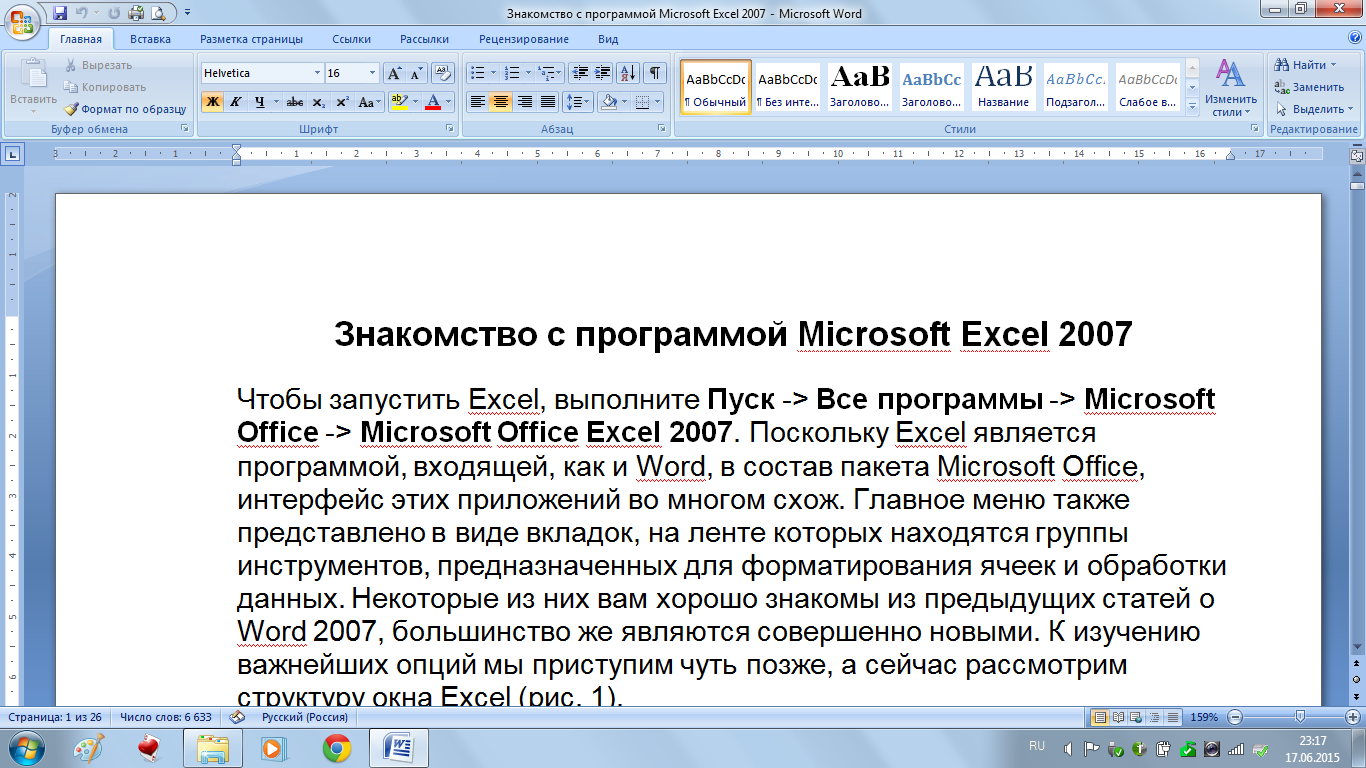Click Replace (Заменить) in Editing group

[1310, 87]
